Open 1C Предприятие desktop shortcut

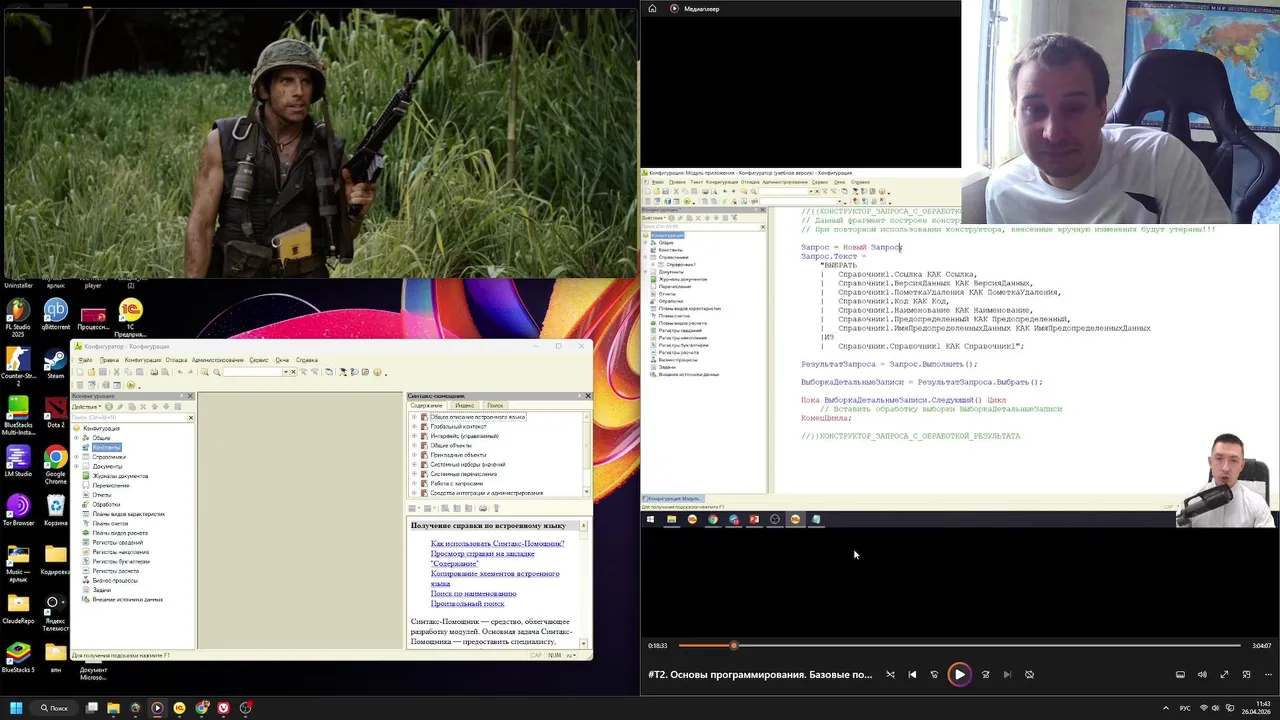click(x=131, y=318)
